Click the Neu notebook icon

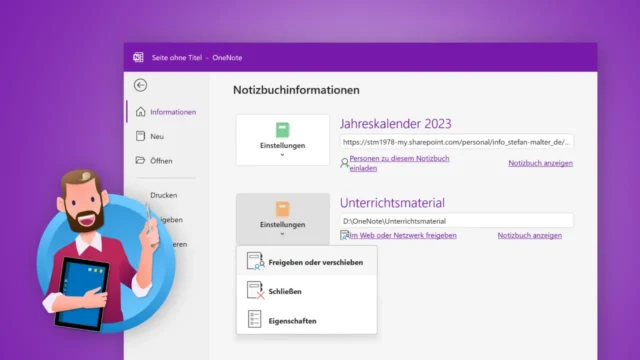[x=140, y=136]
